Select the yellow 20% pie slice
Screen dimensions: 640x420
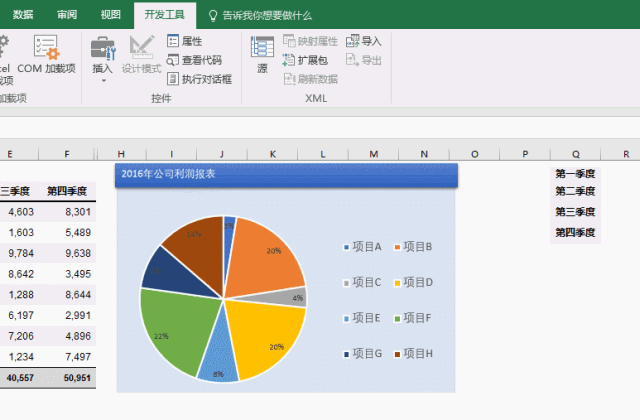[x=265, y=337]
